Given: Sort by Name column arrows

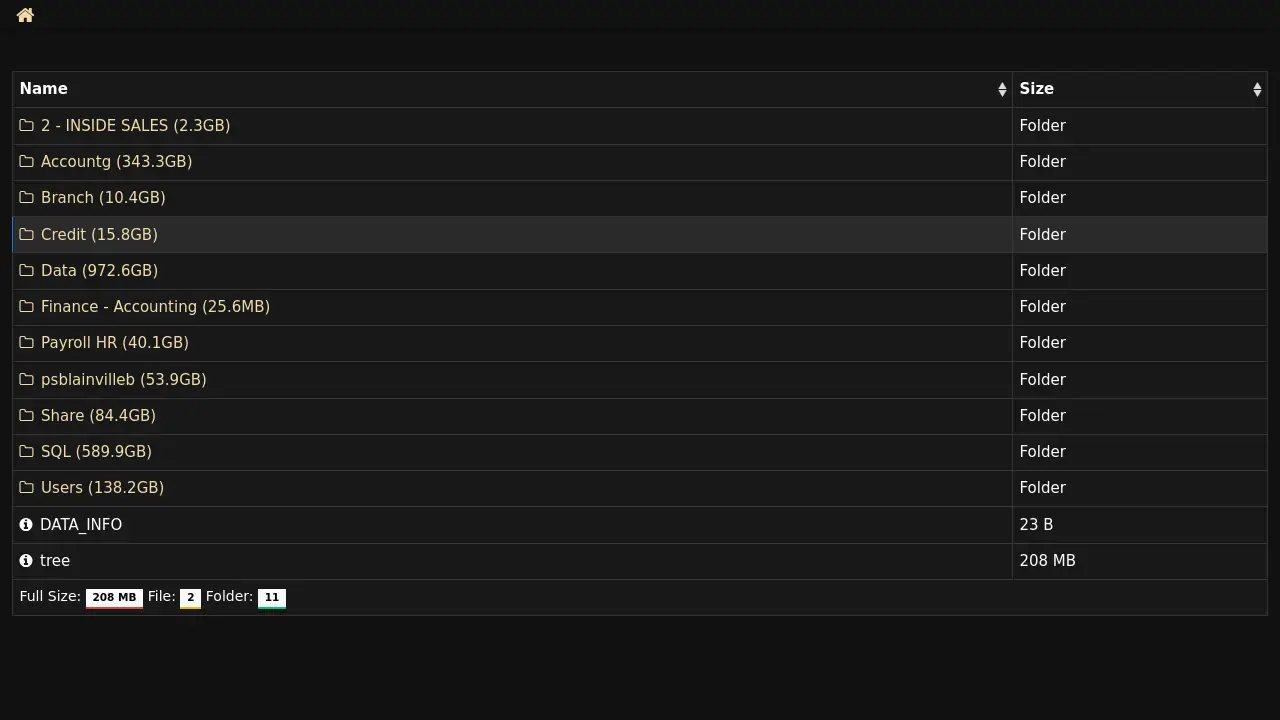Looking at the screenshot, I should pos(1002,89).
